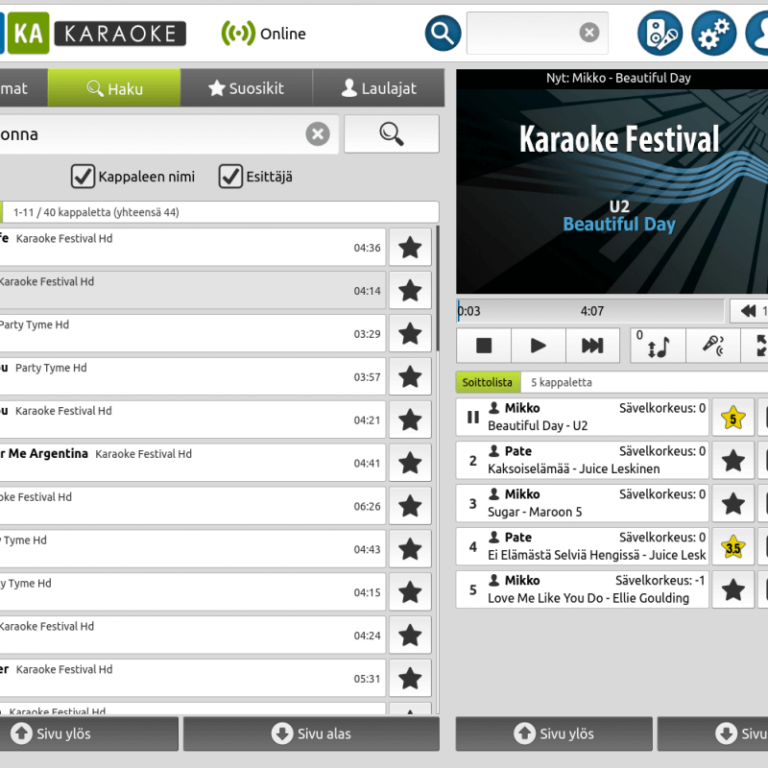Screen dimensions: 768x768
Task: Open the gears settings icon
Action: coord(714,33)
